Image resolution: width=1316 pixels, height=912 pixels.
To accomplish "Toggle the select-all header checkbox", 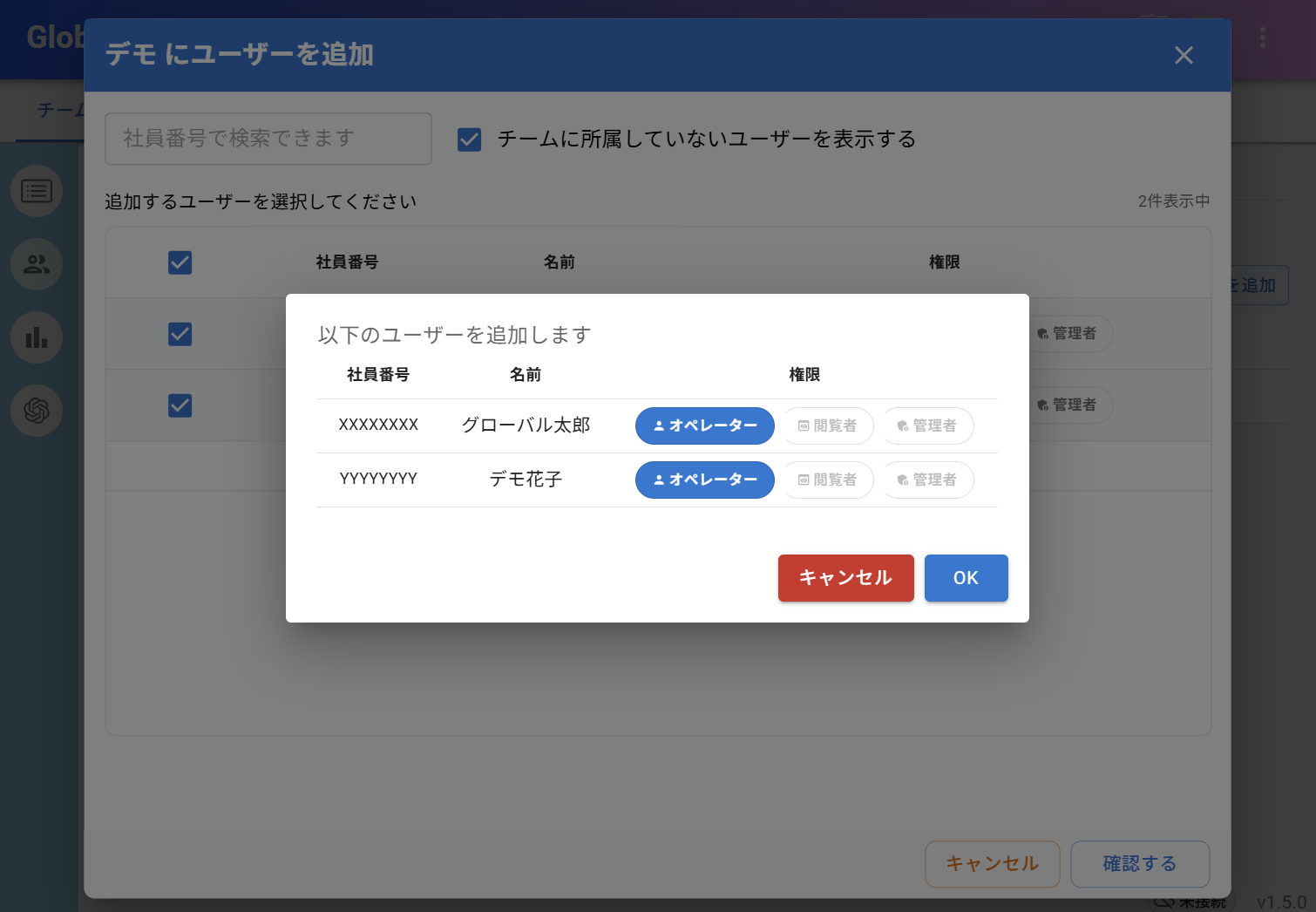I will (180, 262).
